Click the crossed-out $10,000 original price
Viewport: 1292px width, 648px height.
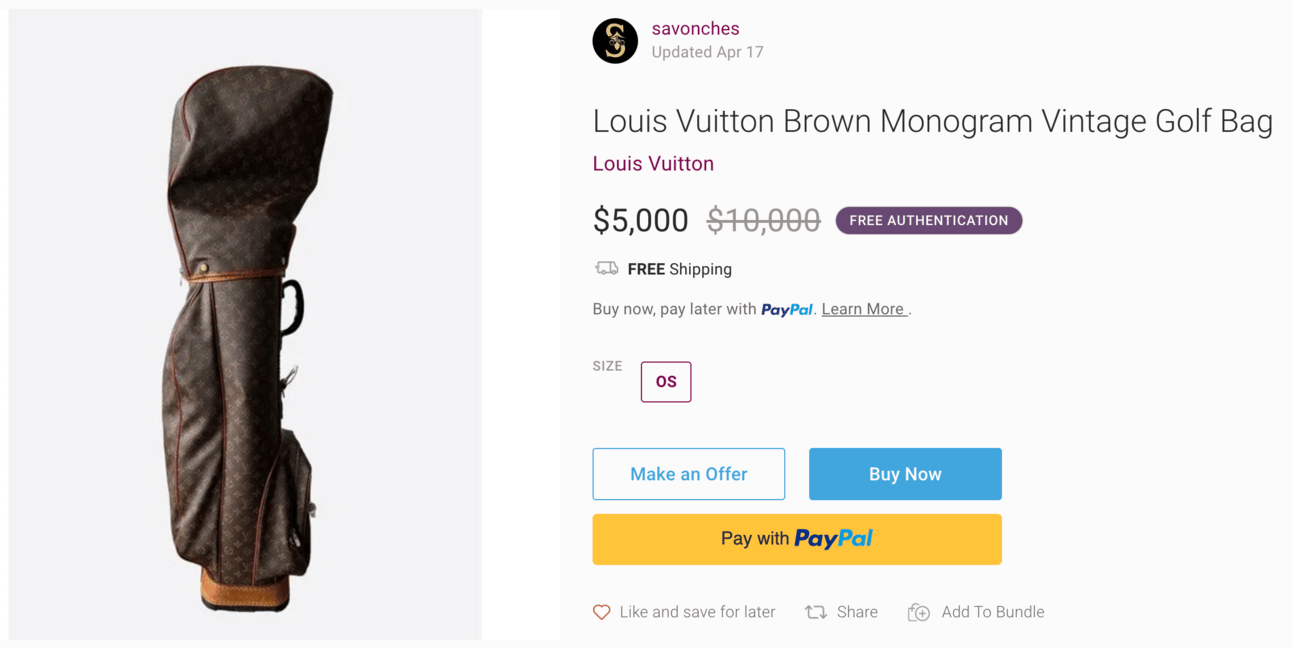pyautogui.click(x=763, y=221)
